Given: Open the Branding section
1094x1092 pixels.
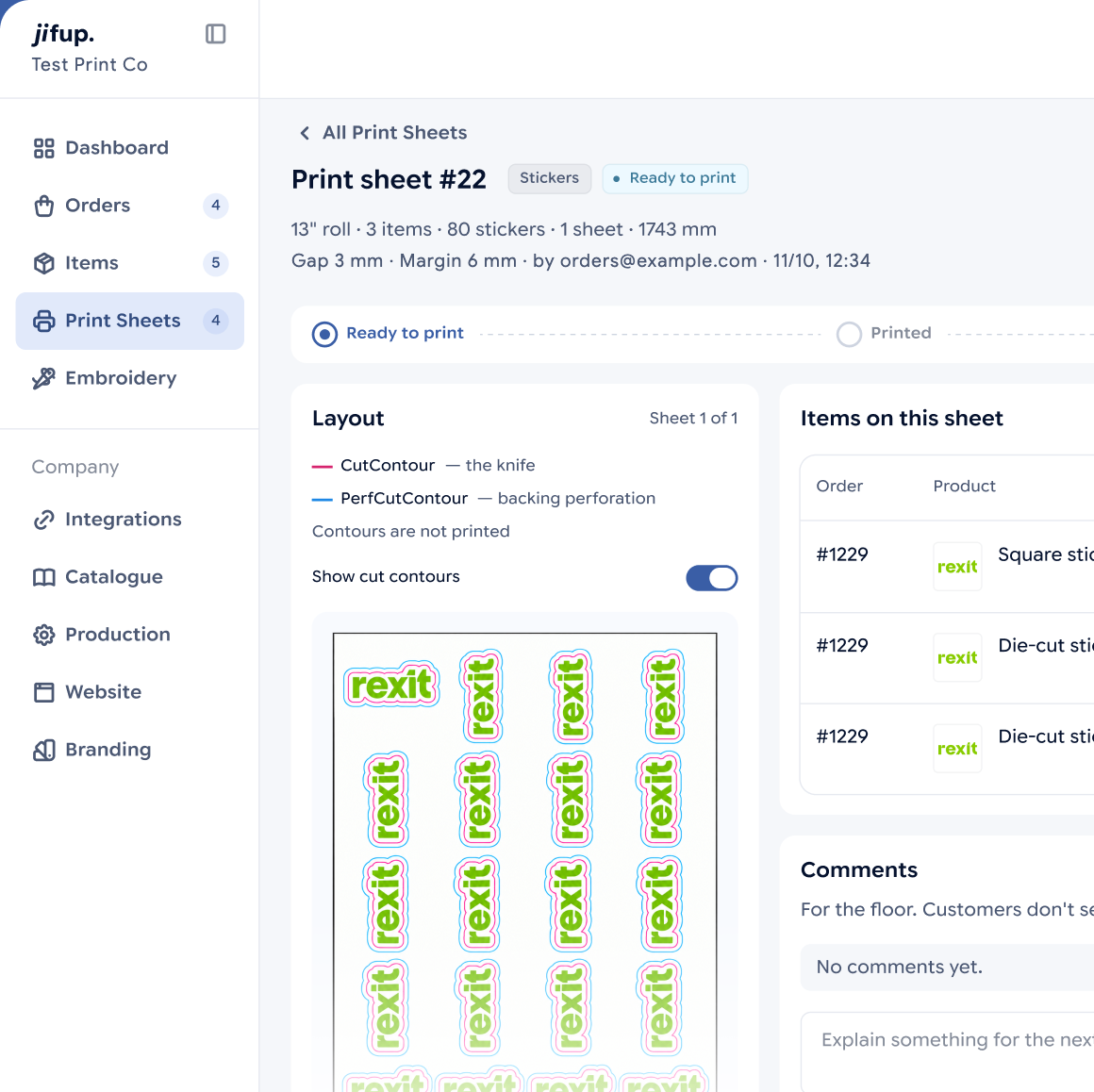Looking at the screenshot, I should click(x=130, y=750).
